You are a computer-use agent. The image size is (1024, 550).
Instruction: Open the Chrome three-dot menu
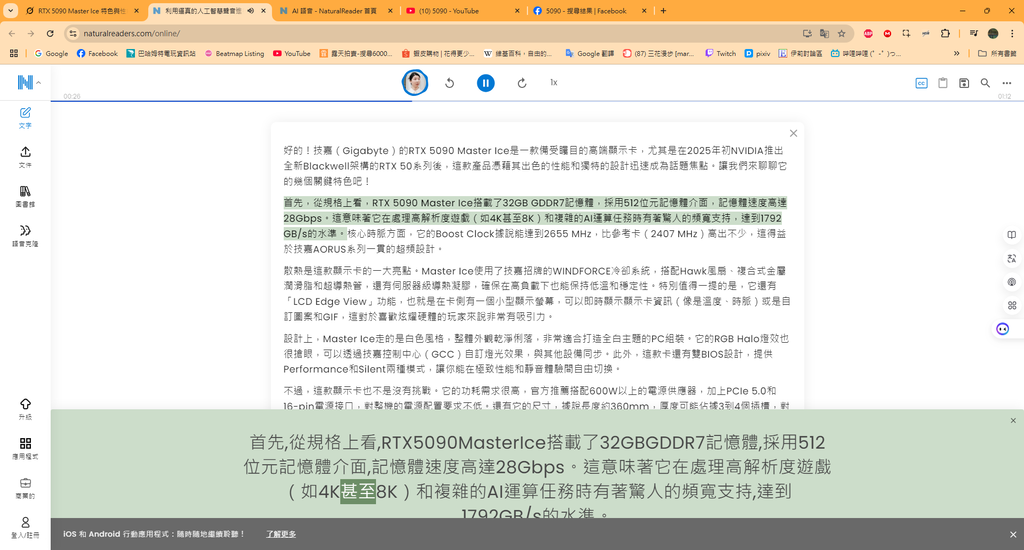[x=1012, y=33]
